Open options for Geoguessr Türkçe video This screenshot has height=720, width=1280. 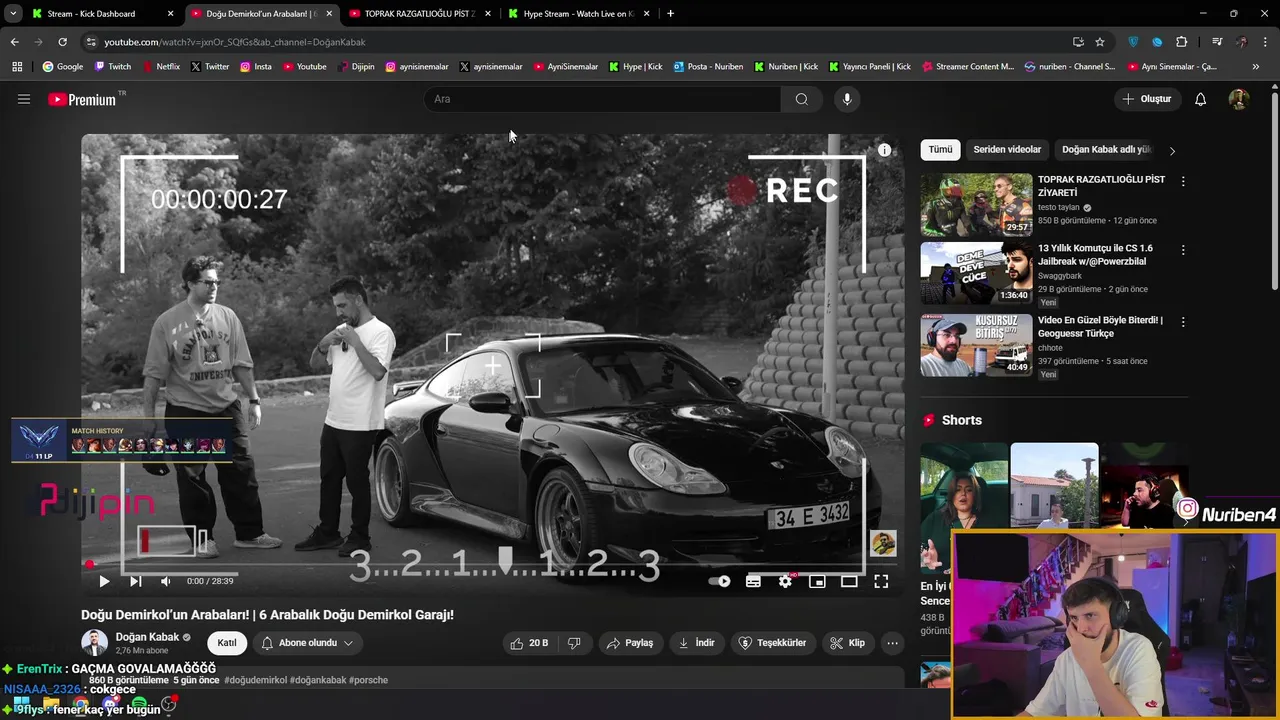[x=1183, y=322]
